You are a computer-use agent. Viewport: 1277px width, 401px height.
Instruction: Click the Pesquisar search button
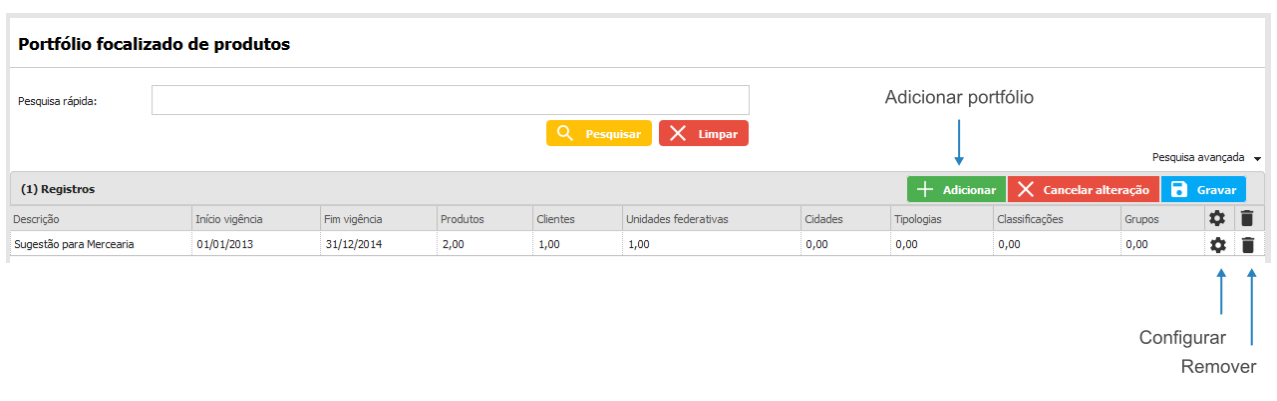[x=599, y=133]
